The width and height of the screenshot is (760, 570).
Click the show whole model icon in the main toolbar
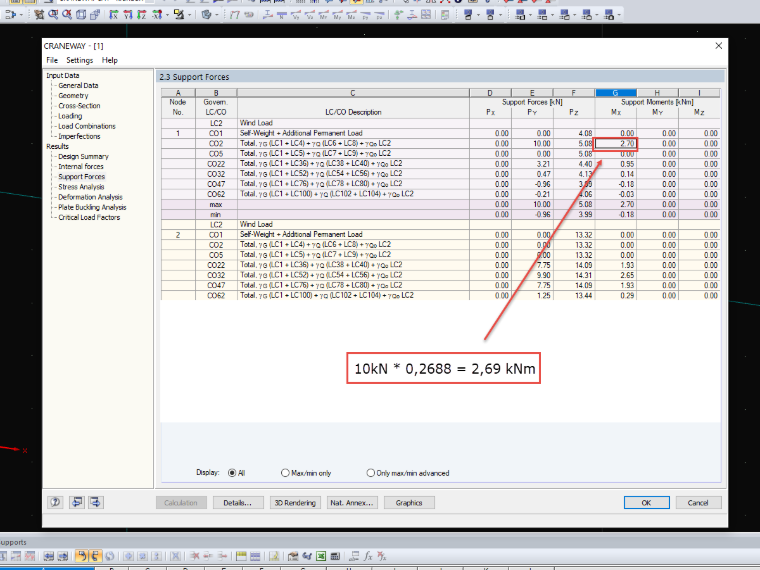coord(39,15)
